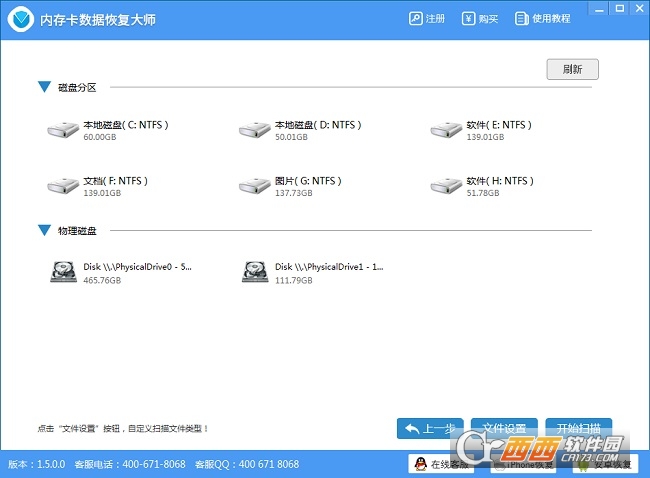Viewport: 650px width, 478px height.
Task: Open 在线客服 online support chat
Action: 441,464
